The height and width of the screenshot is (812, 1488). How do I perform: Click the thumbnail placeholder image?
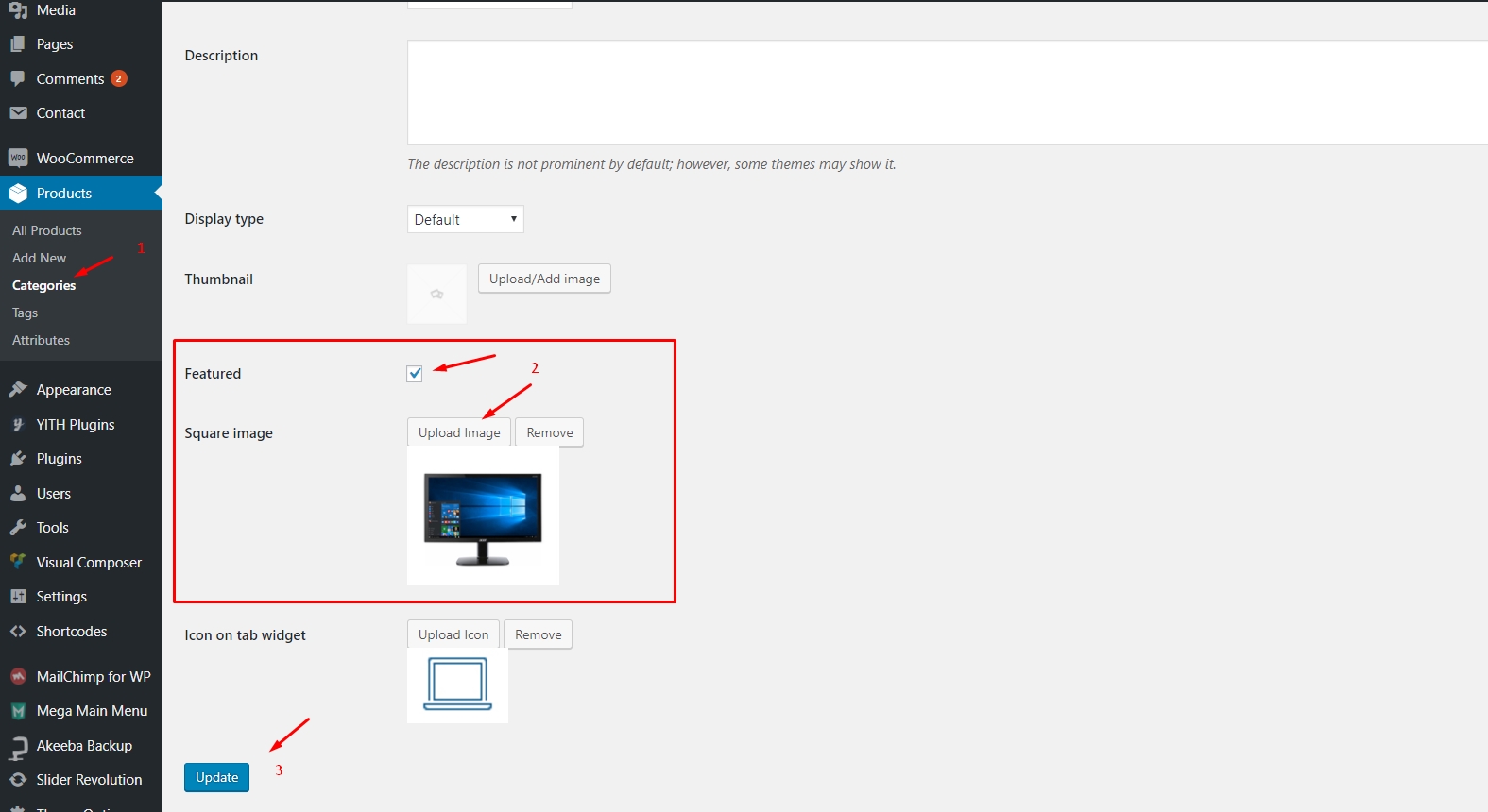point(436,294)
